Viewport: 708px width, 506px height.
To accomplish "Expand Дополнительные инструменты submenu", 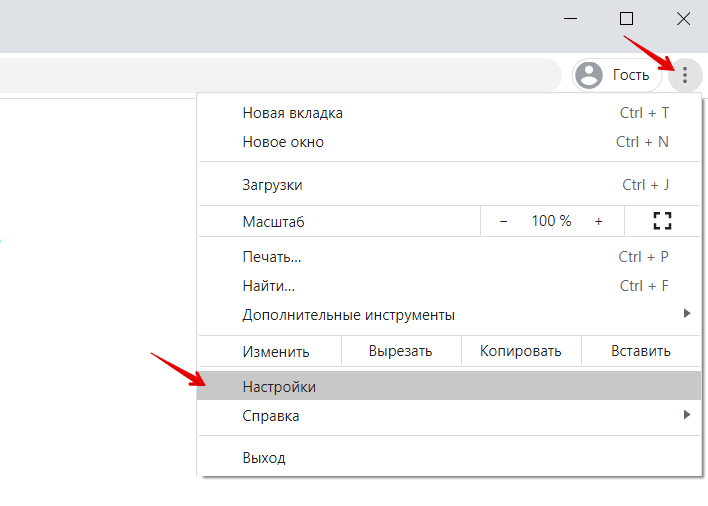I will click(x=348, y=315).
